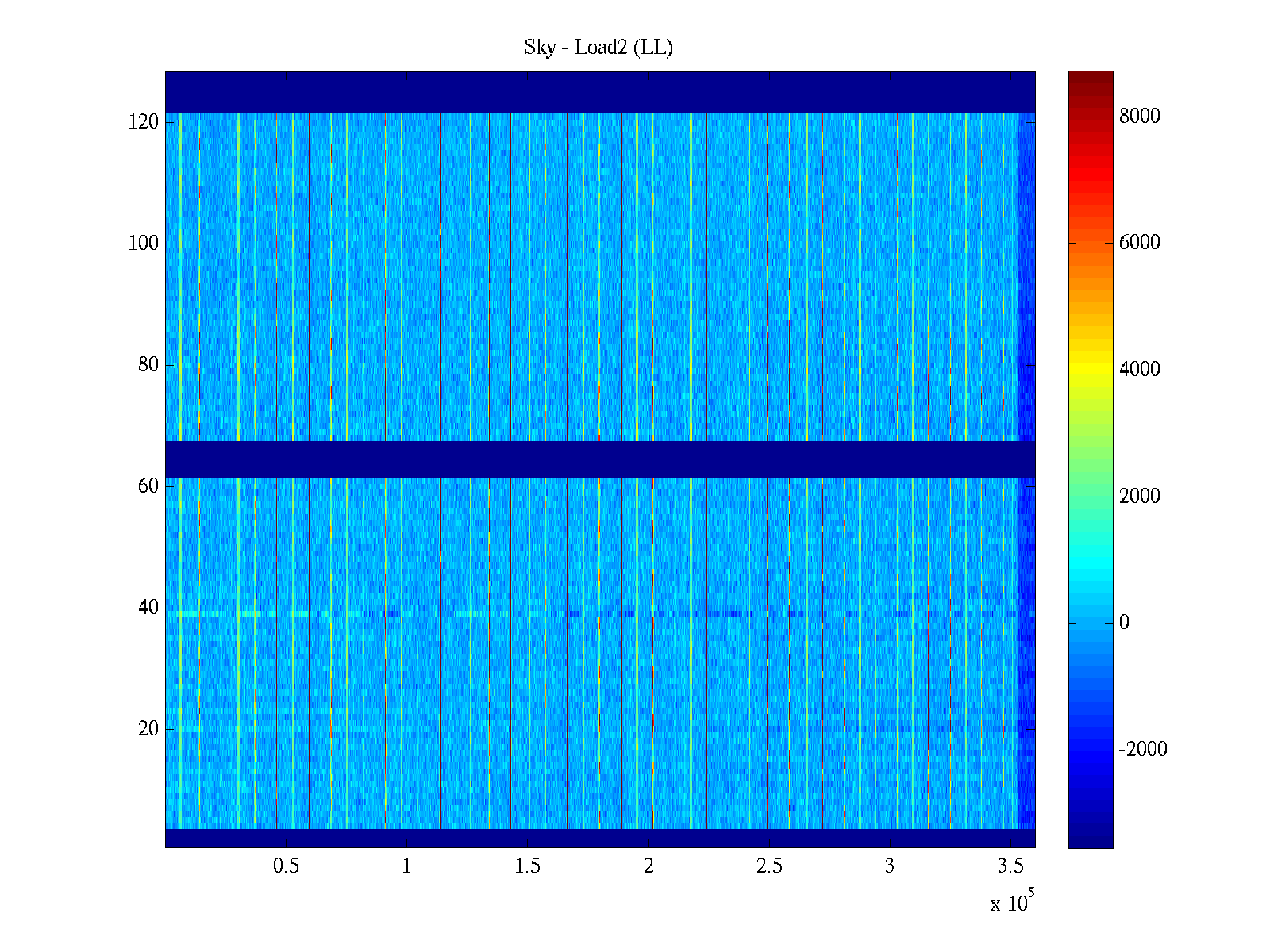Click the -2000 colorbar tick label

click(x=1142, y=750)
